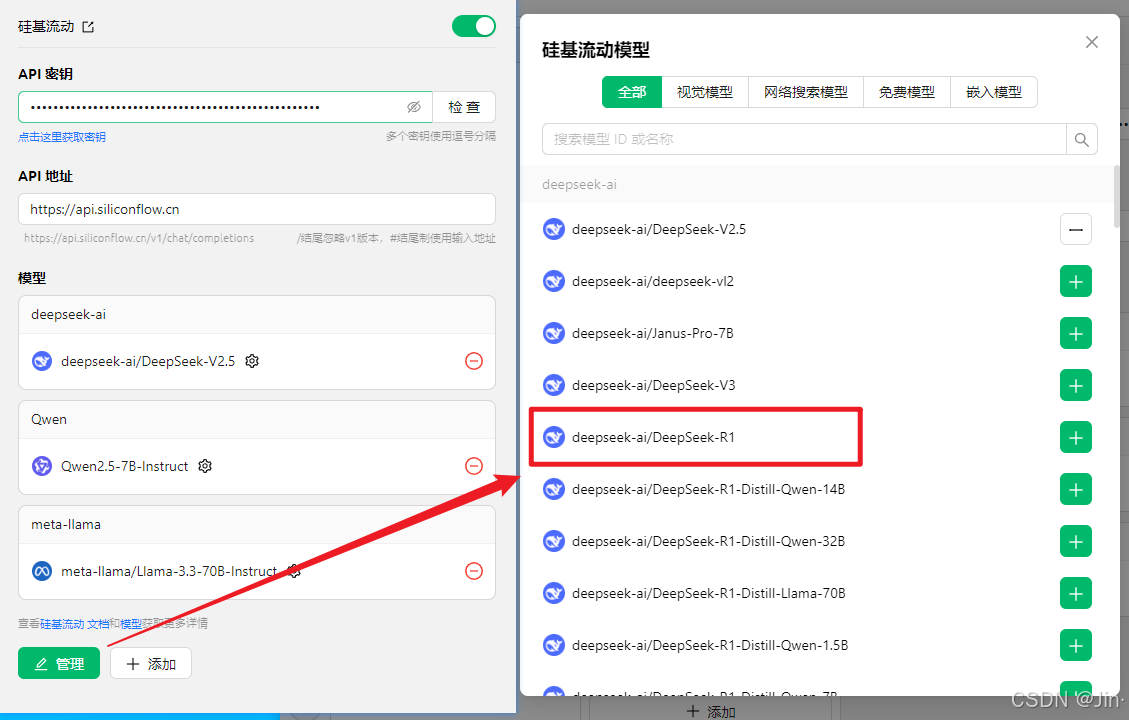Switch to the 嵌入模型 tab

(x=994, y=92)
